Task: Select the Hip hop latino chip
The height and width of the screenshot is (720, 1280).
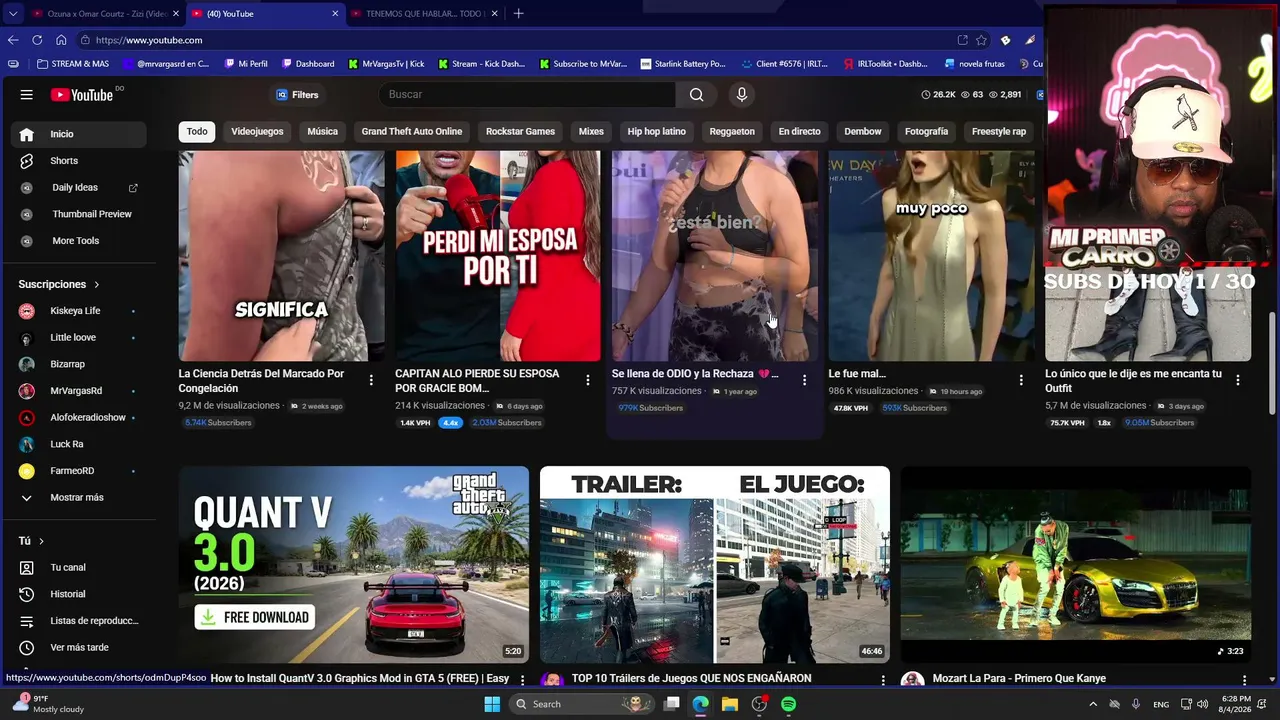Action: 657,132
